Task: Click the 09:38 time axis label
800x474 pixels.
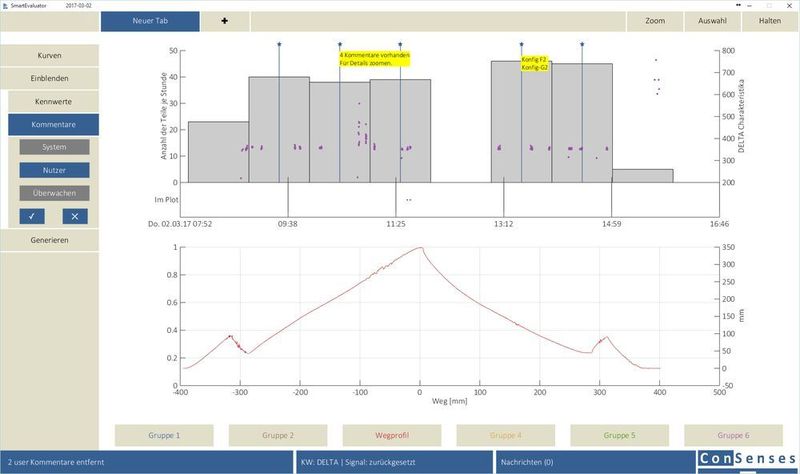Action: pyautogui.click(x=288, y=223)
